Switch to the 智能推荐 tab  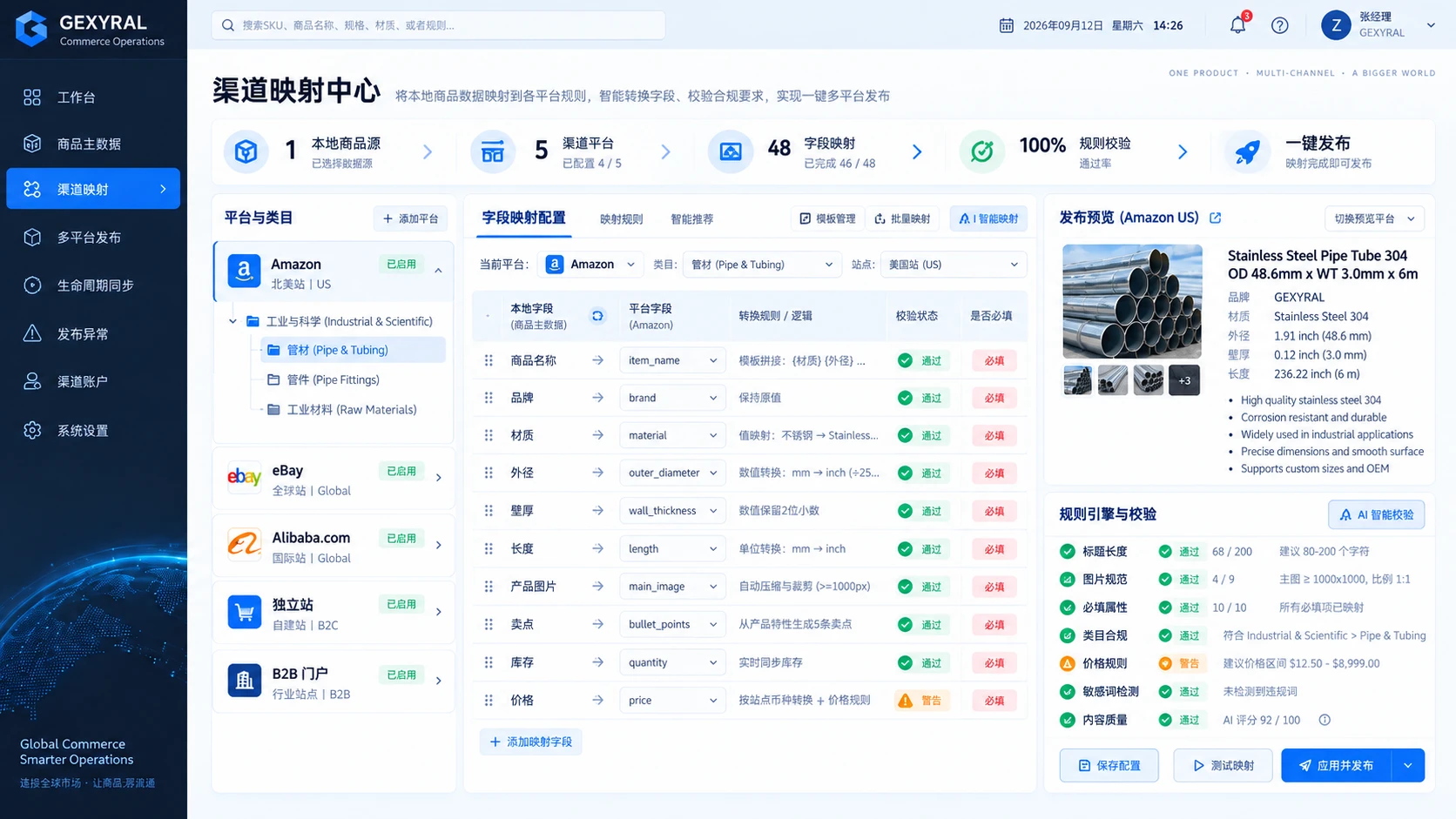[691, 219]
